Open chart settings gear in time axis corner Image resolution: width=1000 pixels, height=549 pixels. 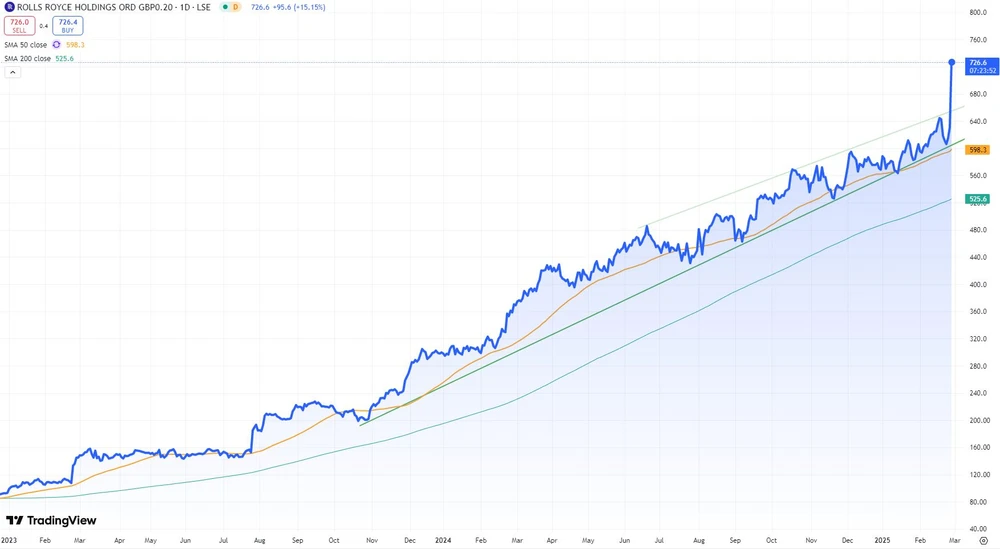click(x=983, y=539)
